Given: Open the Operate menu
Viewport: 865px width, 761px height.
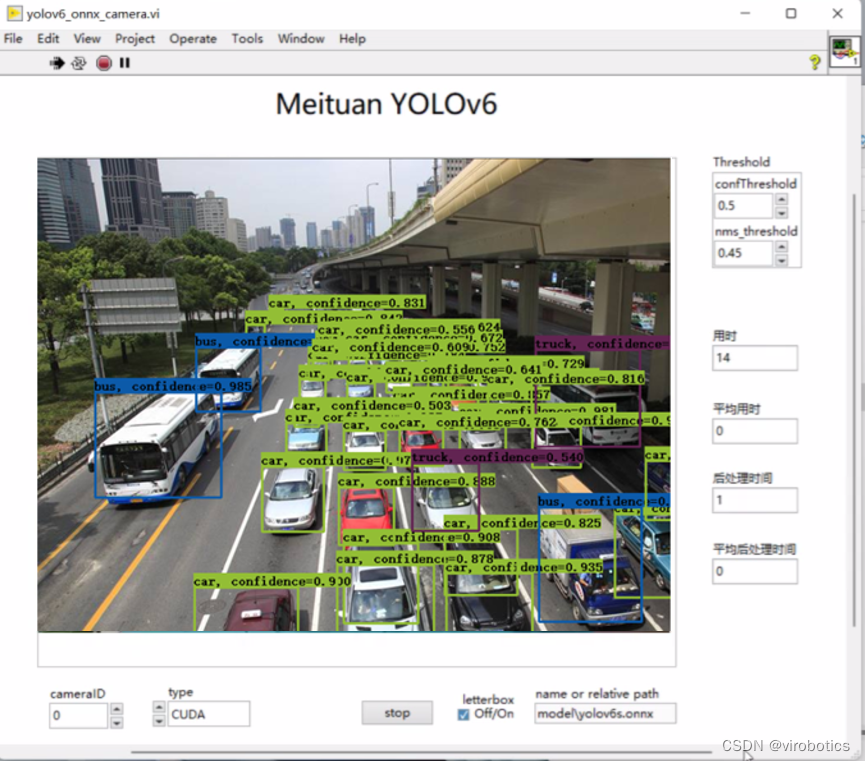Looking at the screenshot, I should [193, 39].
